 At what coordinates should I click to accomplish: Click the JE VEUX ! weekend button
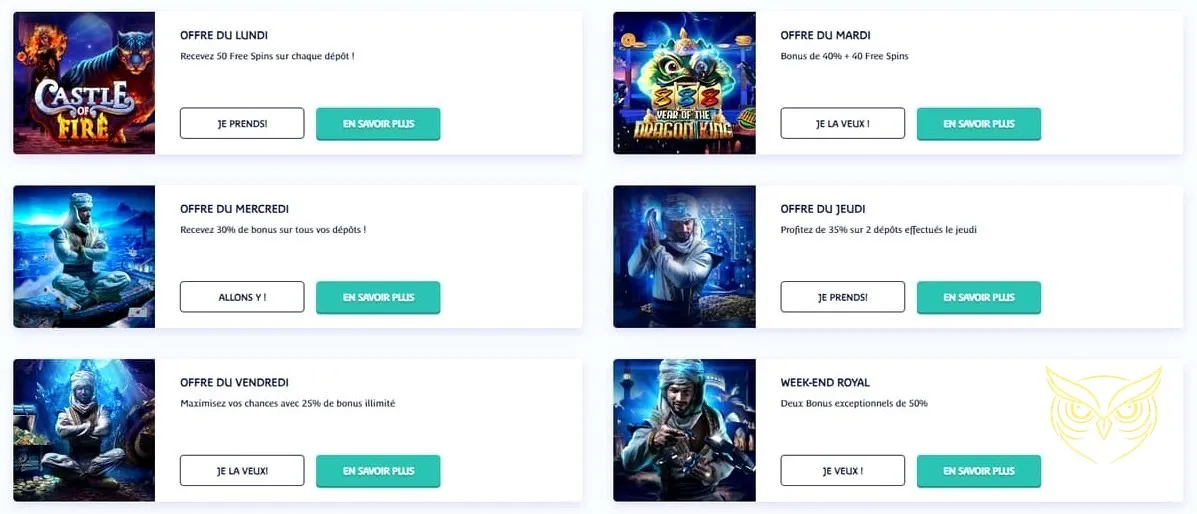tap(843, 470)
